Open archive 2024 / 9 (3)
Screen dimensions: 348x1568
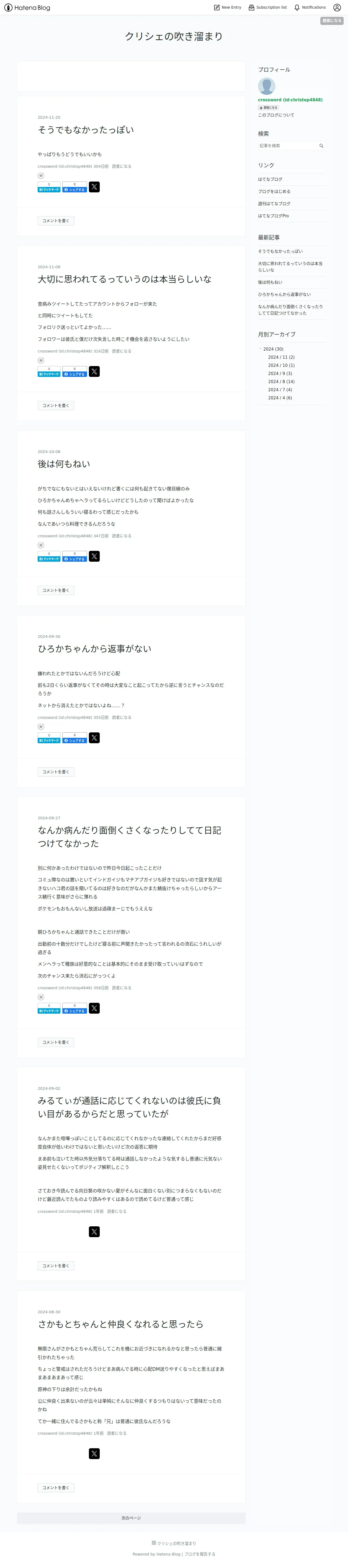tap(280, 373)
